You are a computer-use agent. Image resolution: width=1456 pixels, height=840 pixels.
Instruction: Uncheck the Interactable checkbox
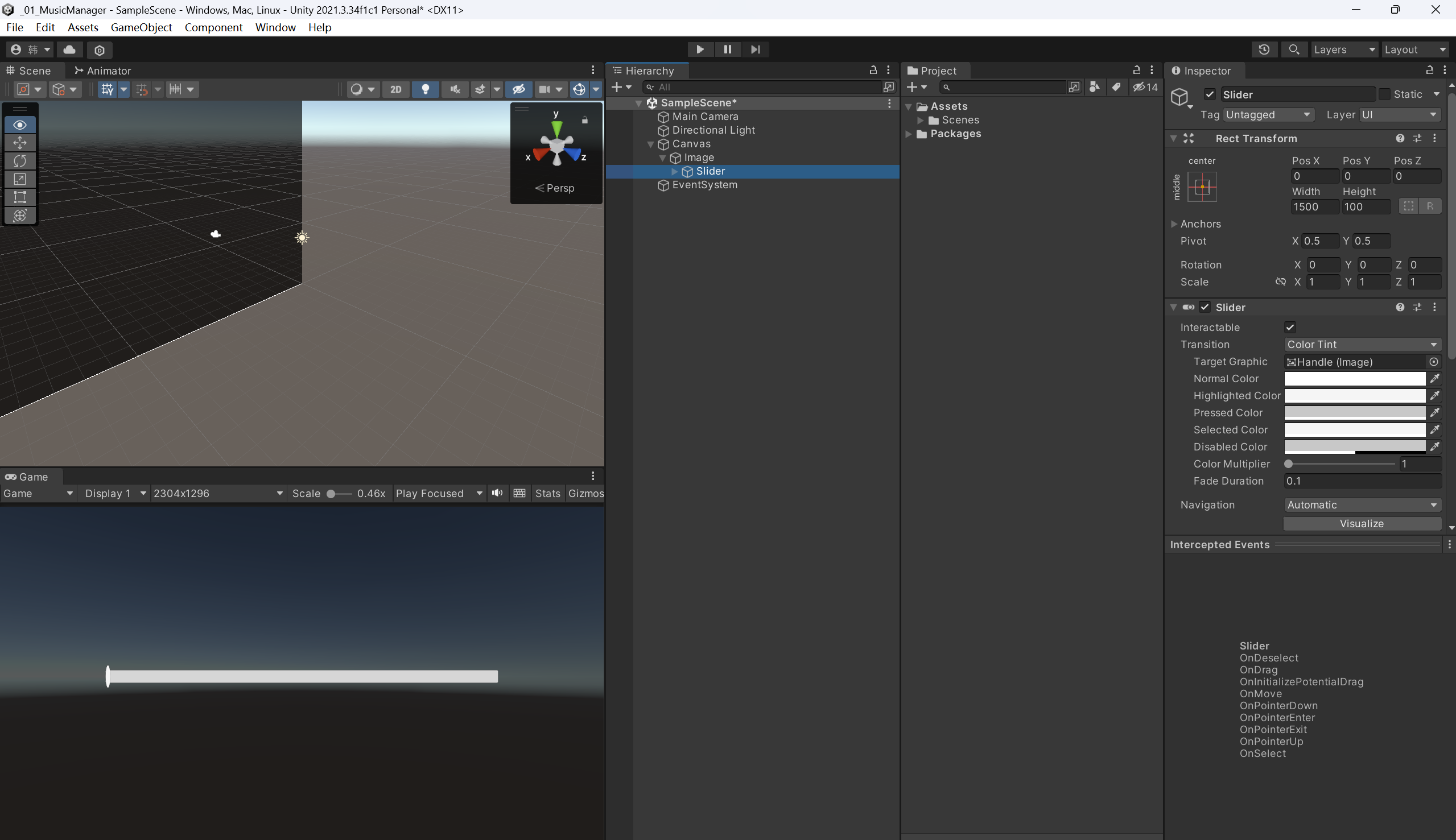(1290, 328)
